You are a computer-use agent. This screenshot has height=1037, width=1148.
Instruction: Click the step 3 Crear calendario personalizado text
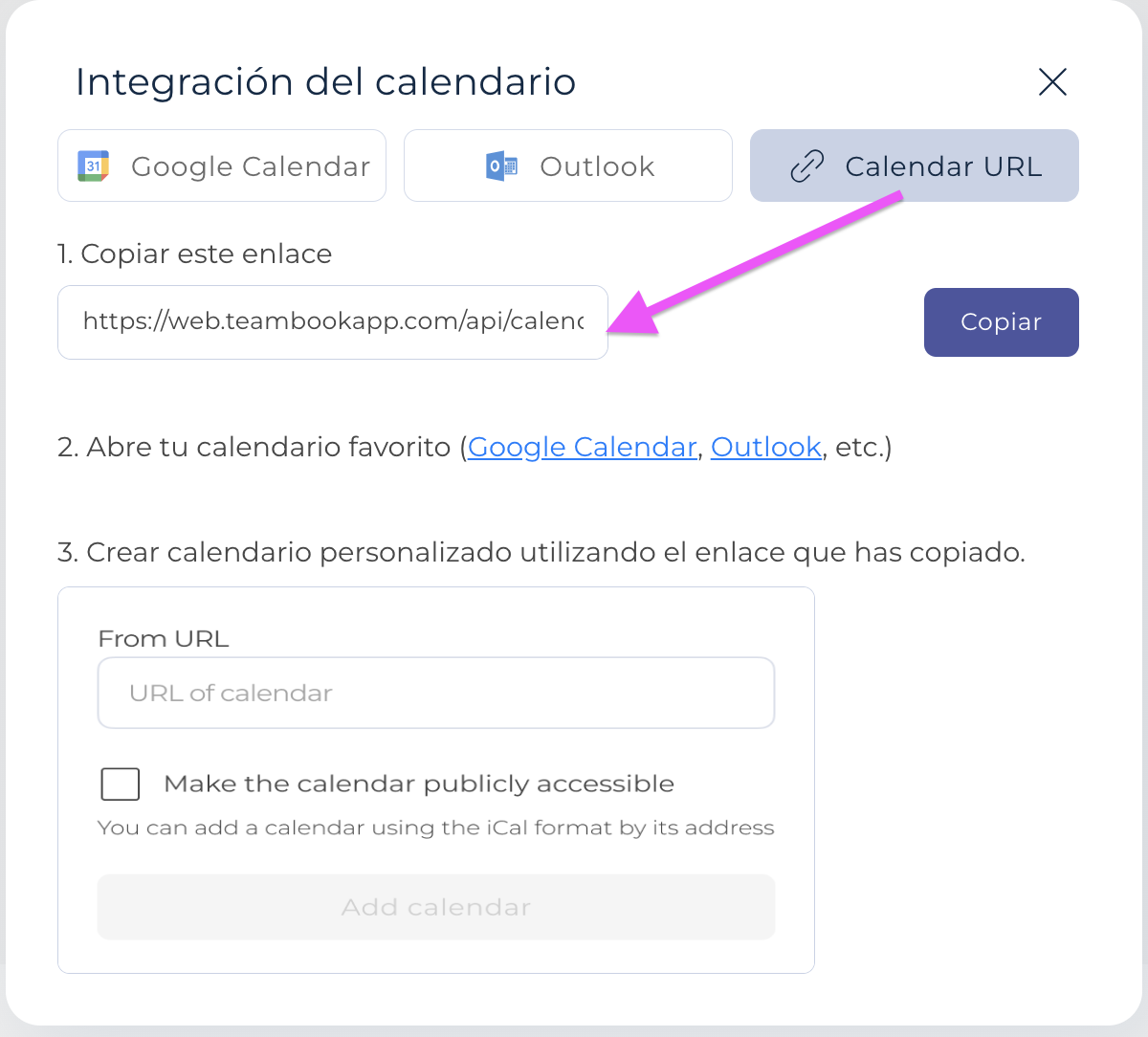point(541,553)
